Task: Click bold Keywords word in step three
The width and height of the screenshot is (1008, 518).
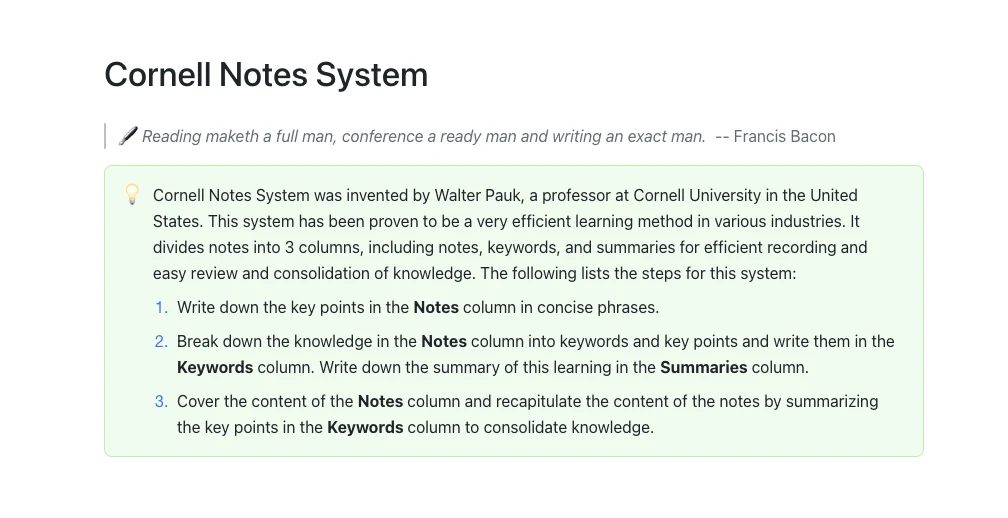Action: (x=365, y=427)
